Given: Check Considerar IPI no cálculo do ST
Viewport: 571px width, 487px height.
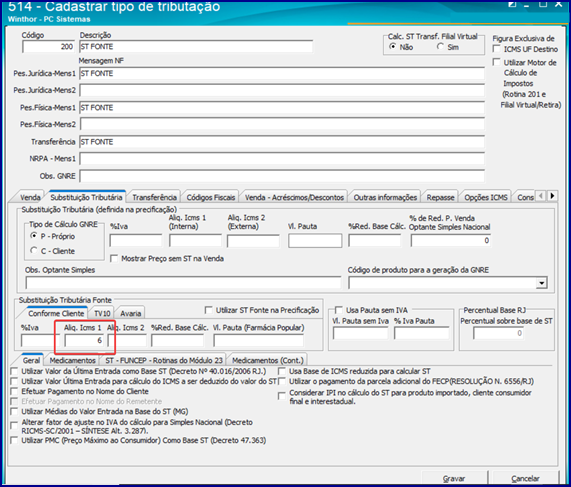Looking at the screenshot, I should (x=281, y=396).
